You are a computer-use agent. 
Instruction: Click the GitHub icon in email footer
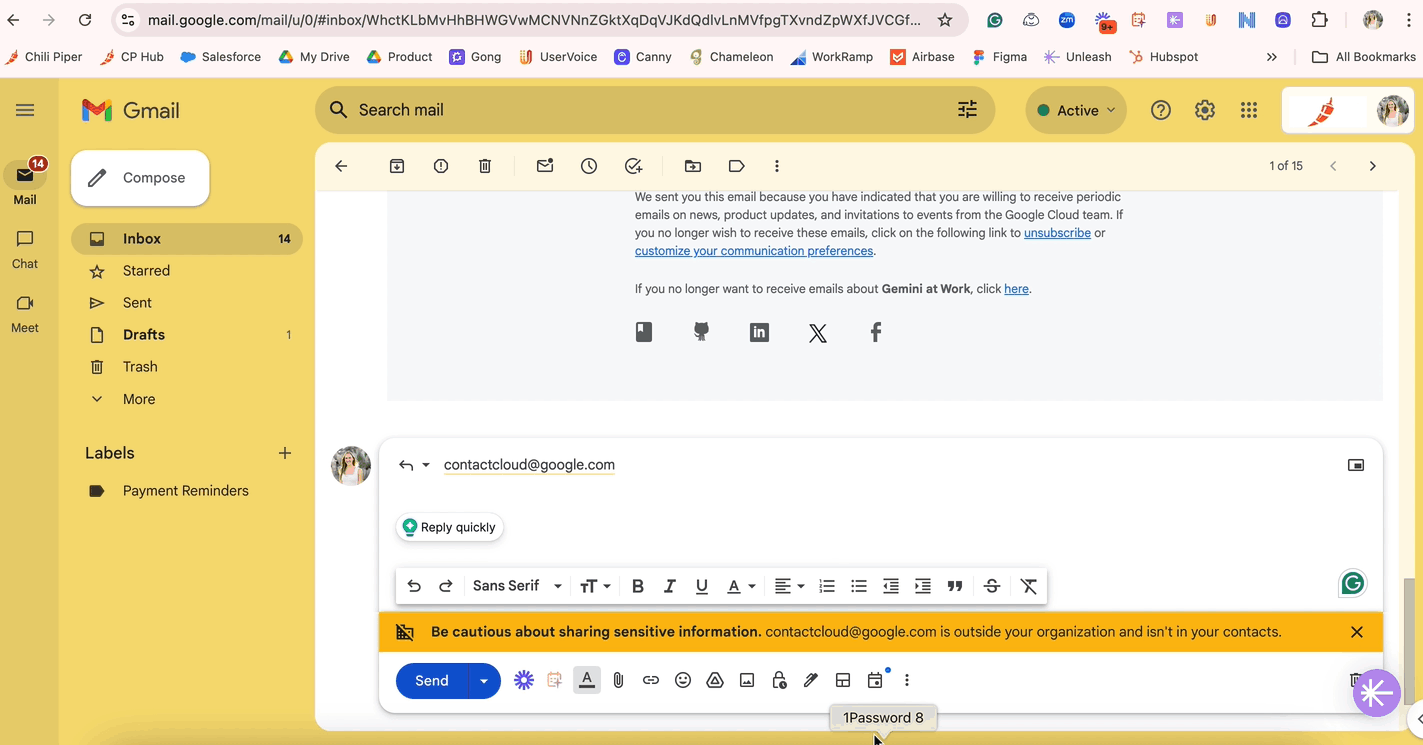pyautogui.click(x=702, y=332)
